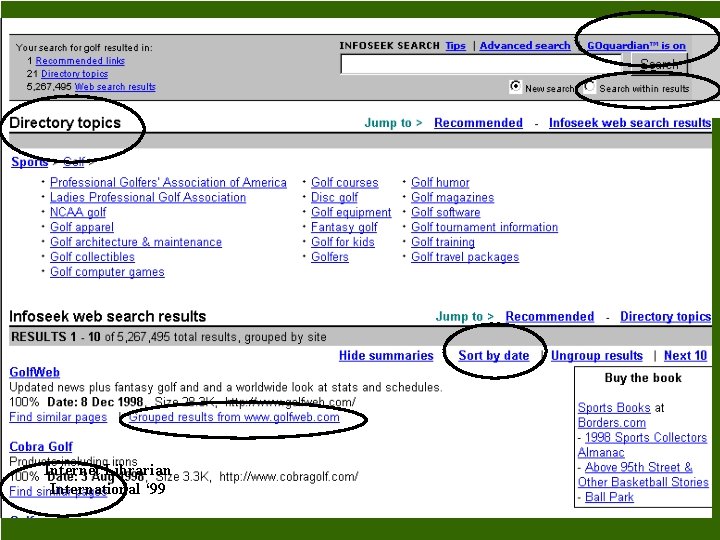Image resolution: width=720 pixels, height=540 pixels.
Task: Open 1998 Sports Collectors Almanac link
Action: 642,444
